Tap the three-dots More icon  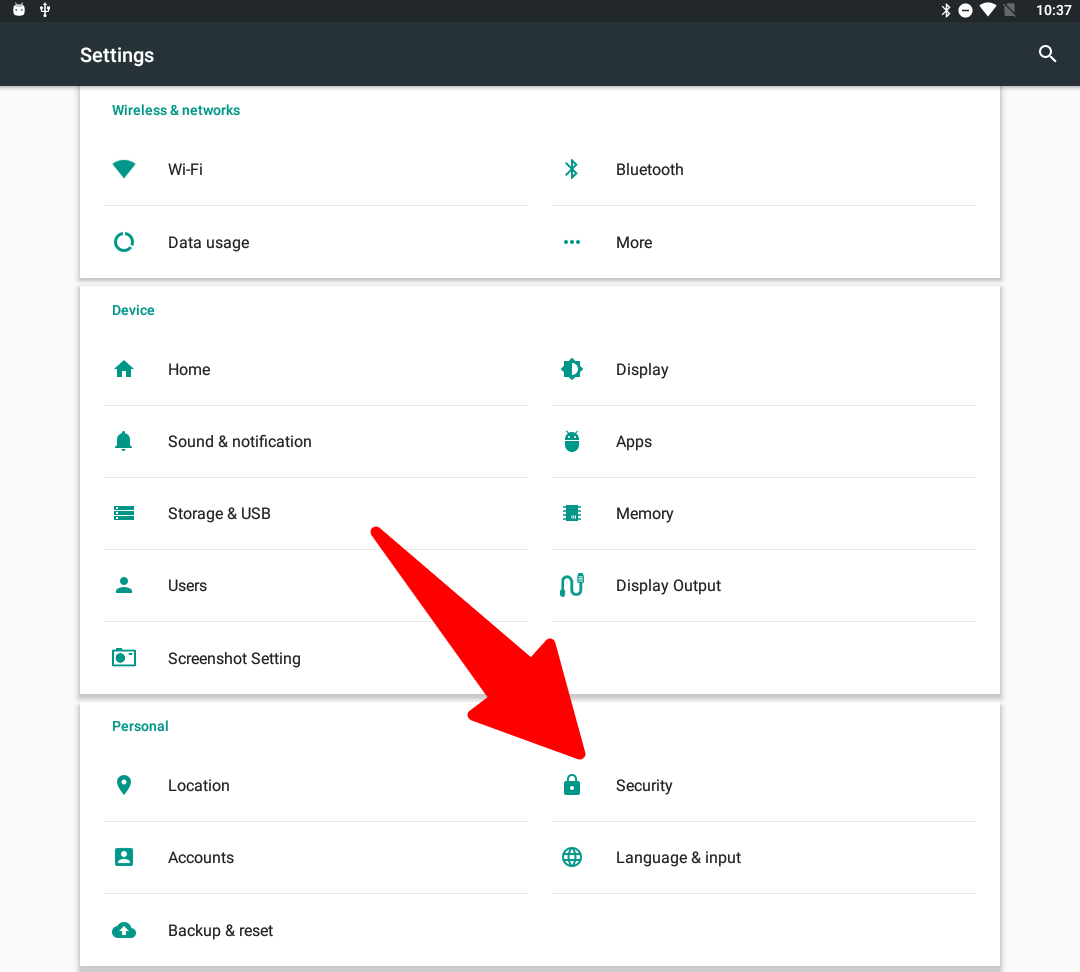[572, 242]
